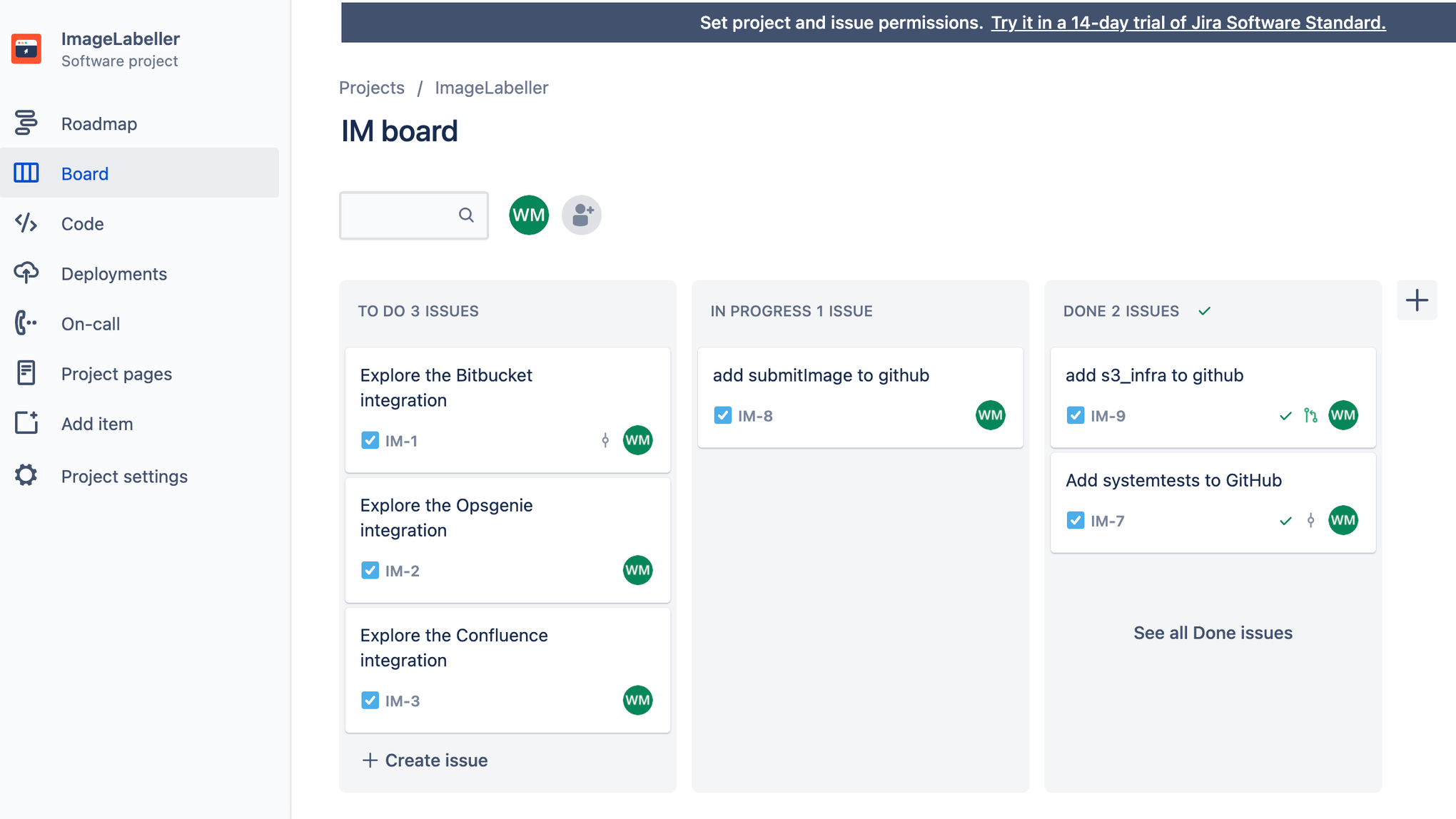Click add team member invite button
1456x819 pixels.
(x=580, y=215)
